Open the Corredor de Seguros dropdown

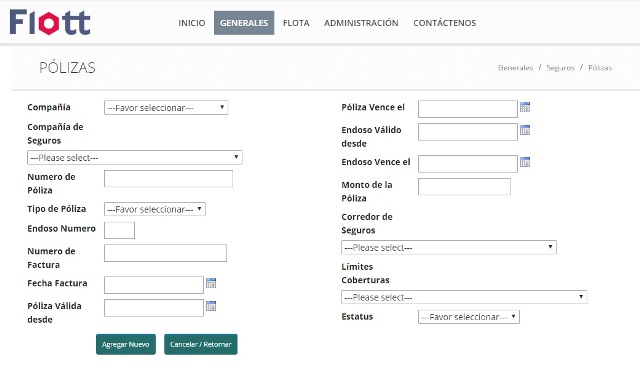(449, 248)
